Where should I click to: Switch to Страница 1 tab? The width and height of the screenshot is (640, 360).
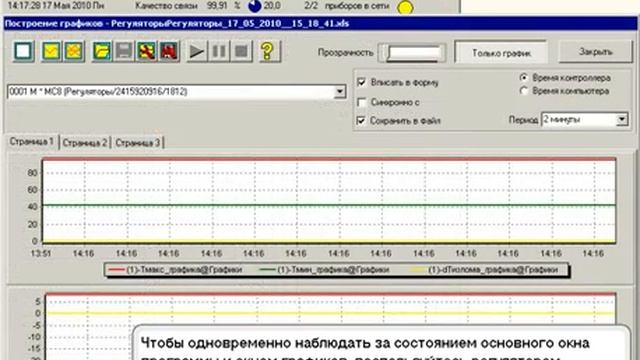pyautogui.click(x=32, y=142)
